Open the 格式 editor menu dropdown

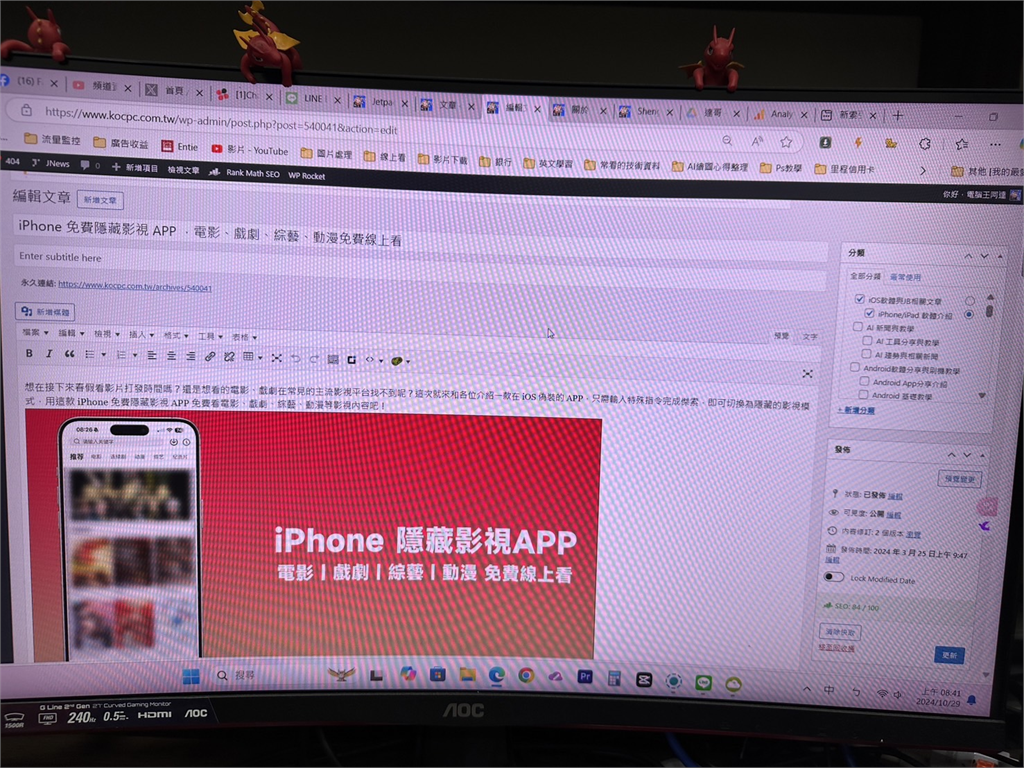click(x=176, y=335)
